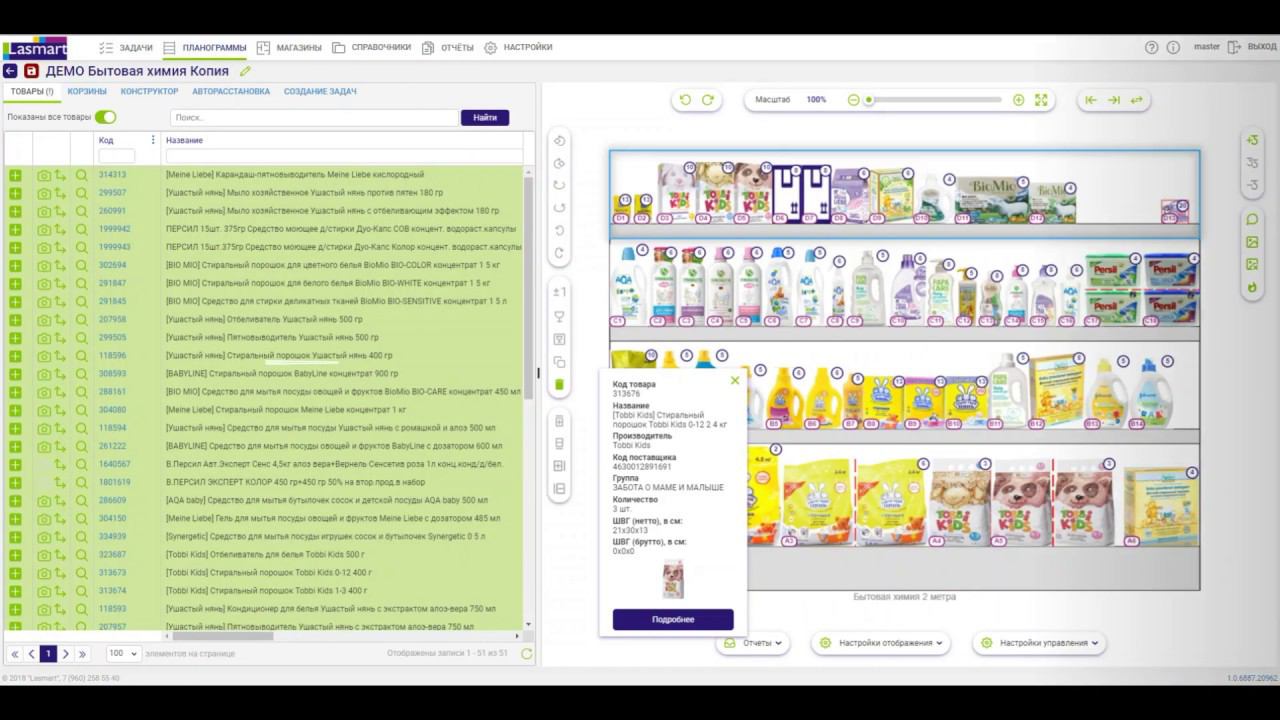
Task: Toggle the 'Показаны все товары' switch
Action: click(105, 117)
